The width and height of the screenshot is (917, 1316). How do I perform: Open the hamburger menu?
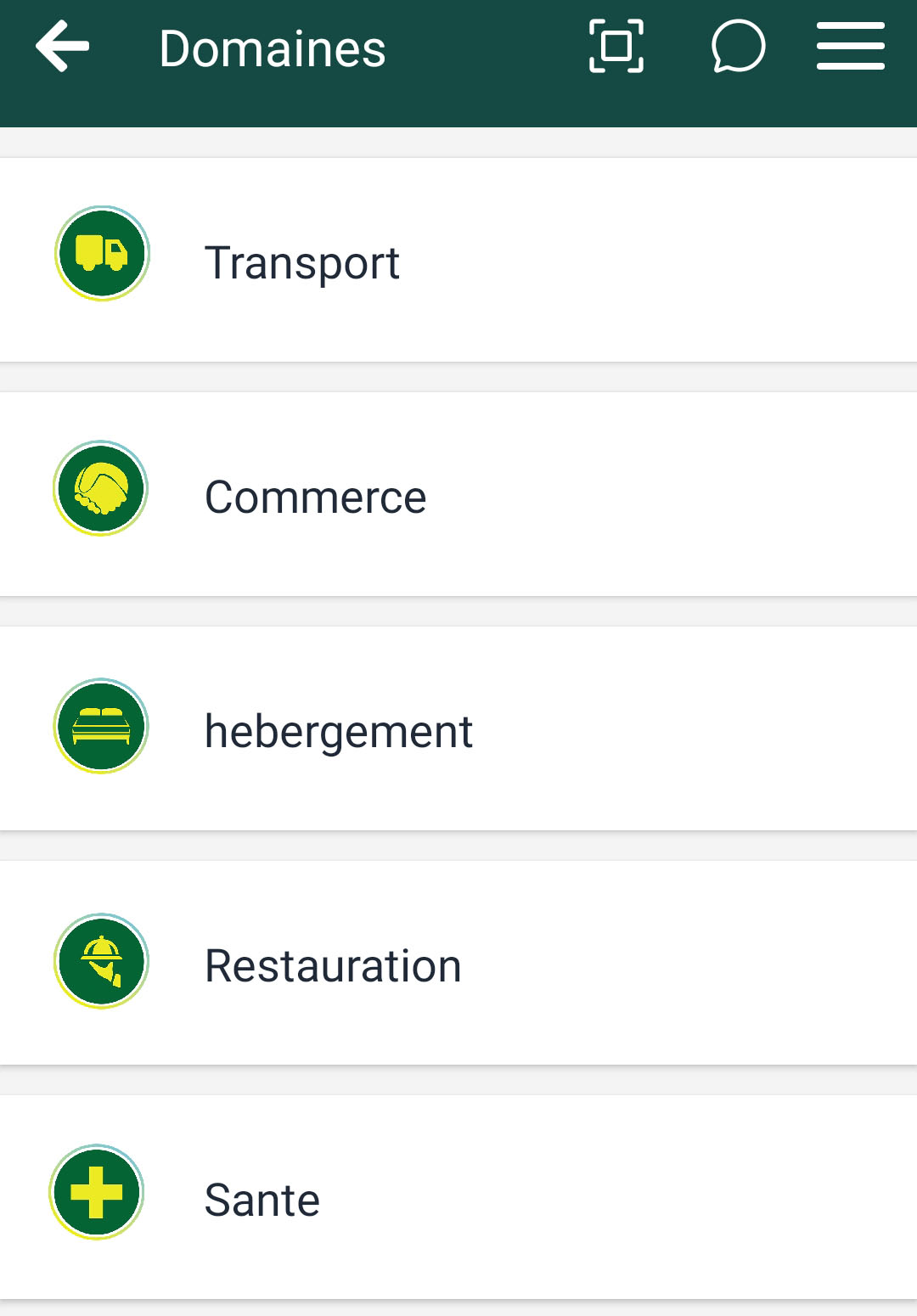(851, 47)
